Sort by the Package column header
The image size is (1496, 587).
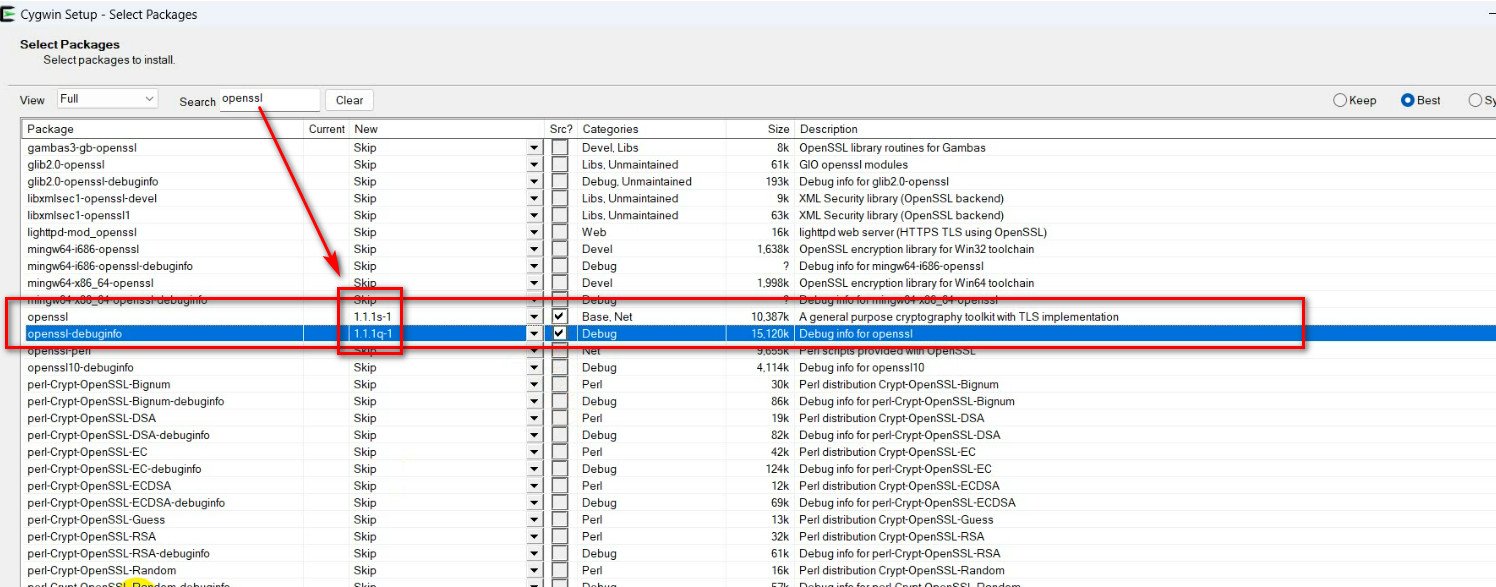pos(163,129)
